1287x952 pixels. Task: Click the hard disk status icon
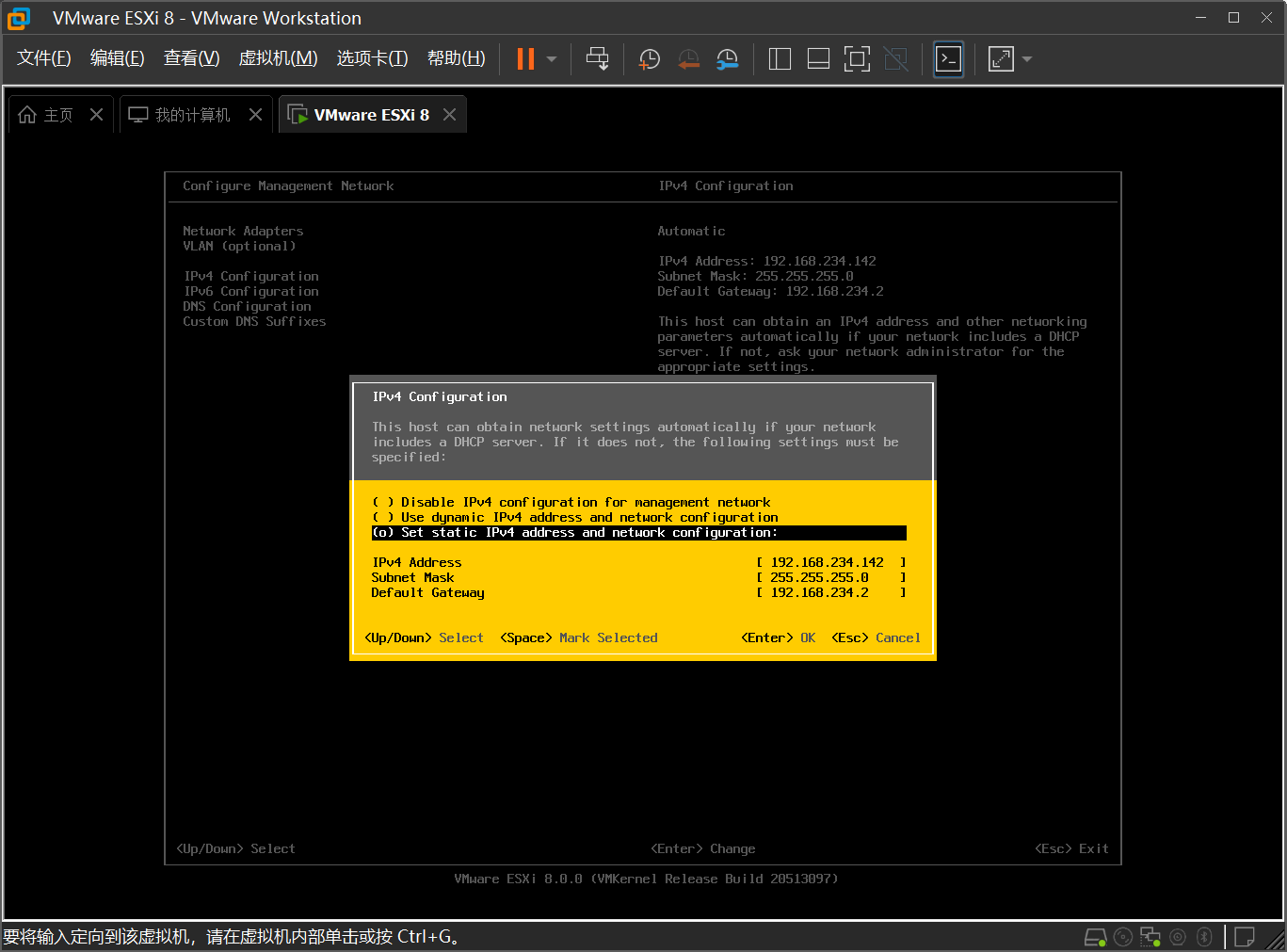tap(1095, 937)
